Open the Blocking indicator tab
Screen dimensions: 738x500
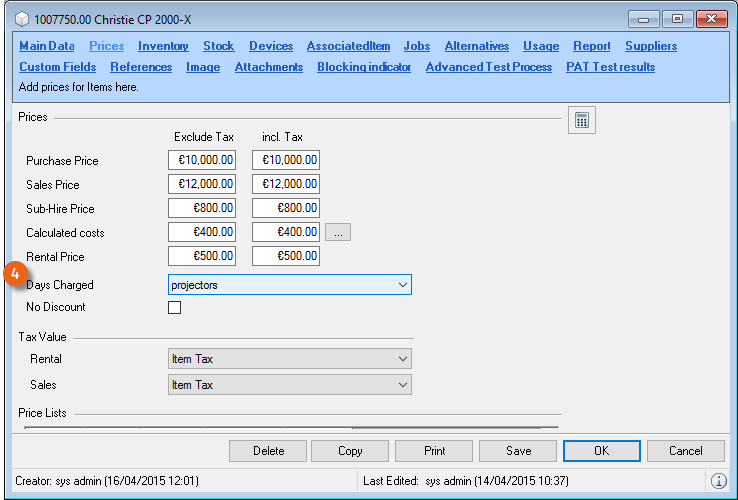pyautogui.click(x=364, y=67)
